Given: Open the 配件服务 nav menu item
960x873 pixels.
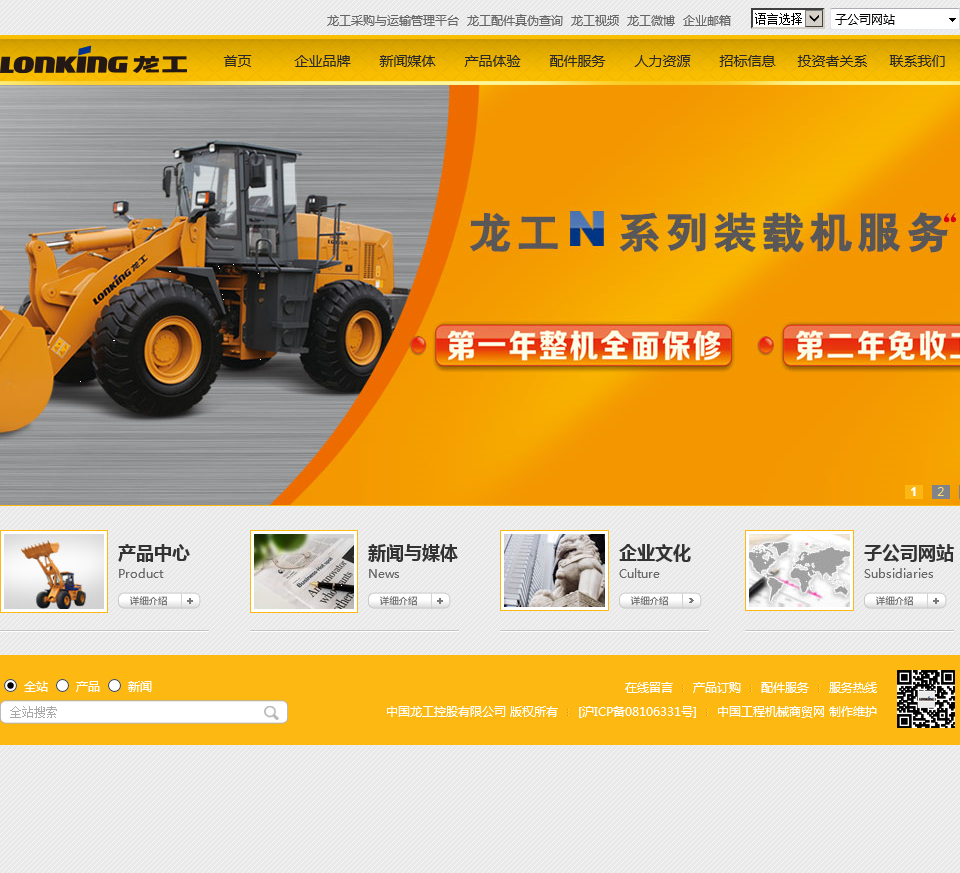Looking at the screenshot, I should pyautogui.click(x=577, y=61).
